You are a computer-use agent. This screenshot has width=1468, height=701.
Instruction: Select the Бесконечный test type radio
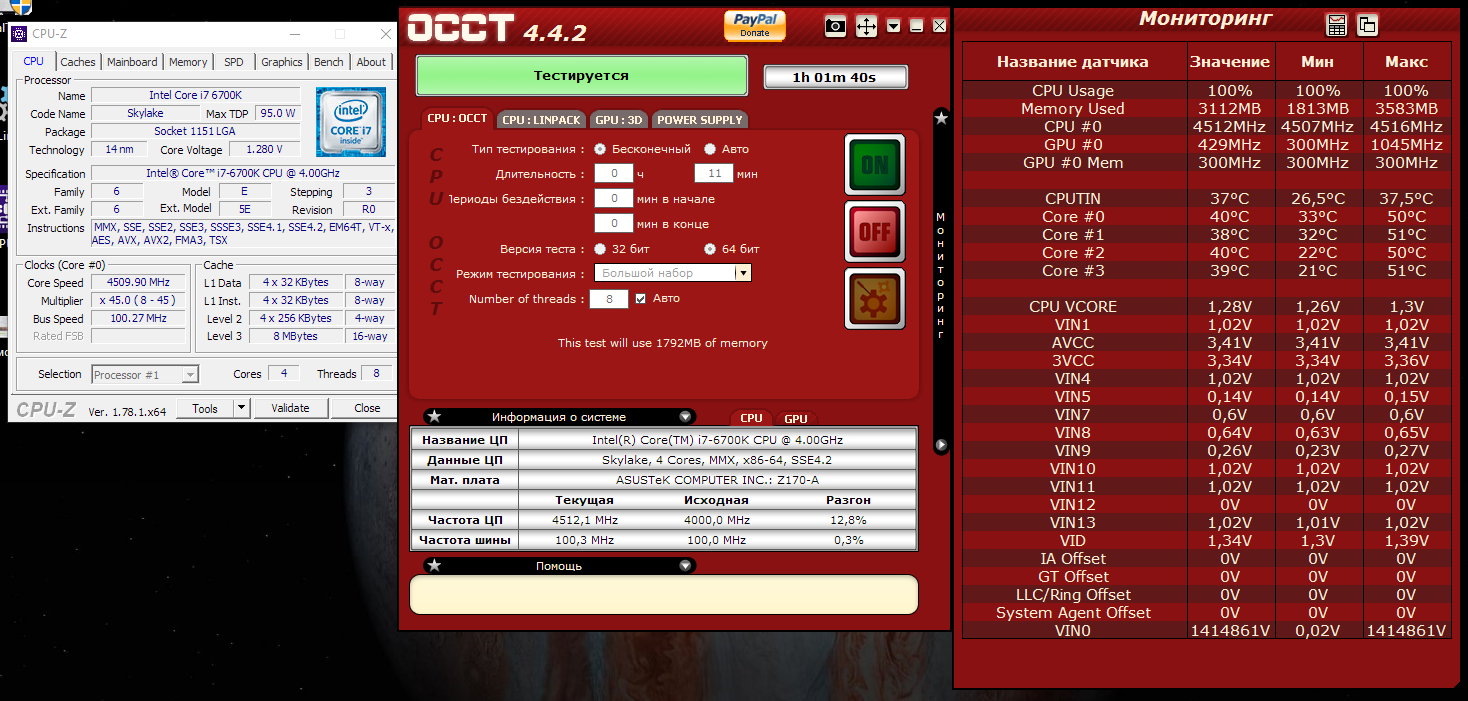click(x=600, y=149)
